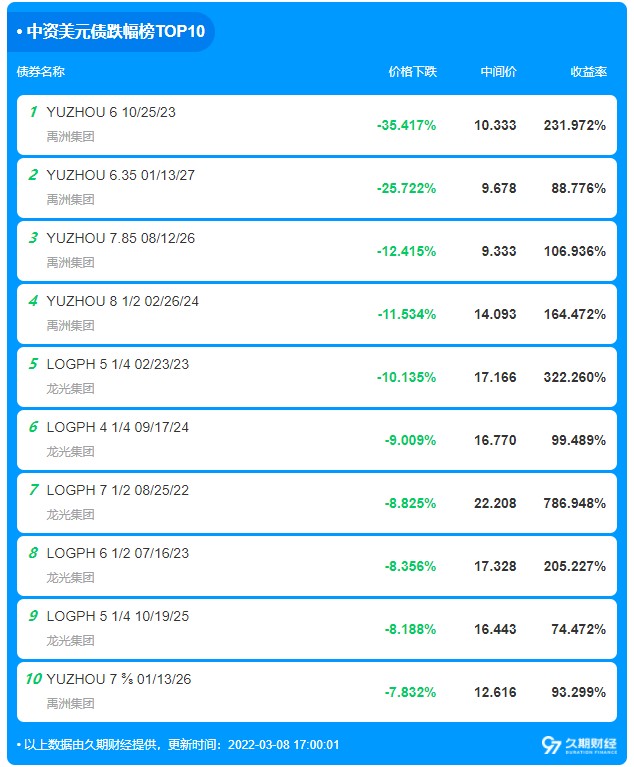Click rank number 10 badge
634x767 pixels.
(34, 679)
